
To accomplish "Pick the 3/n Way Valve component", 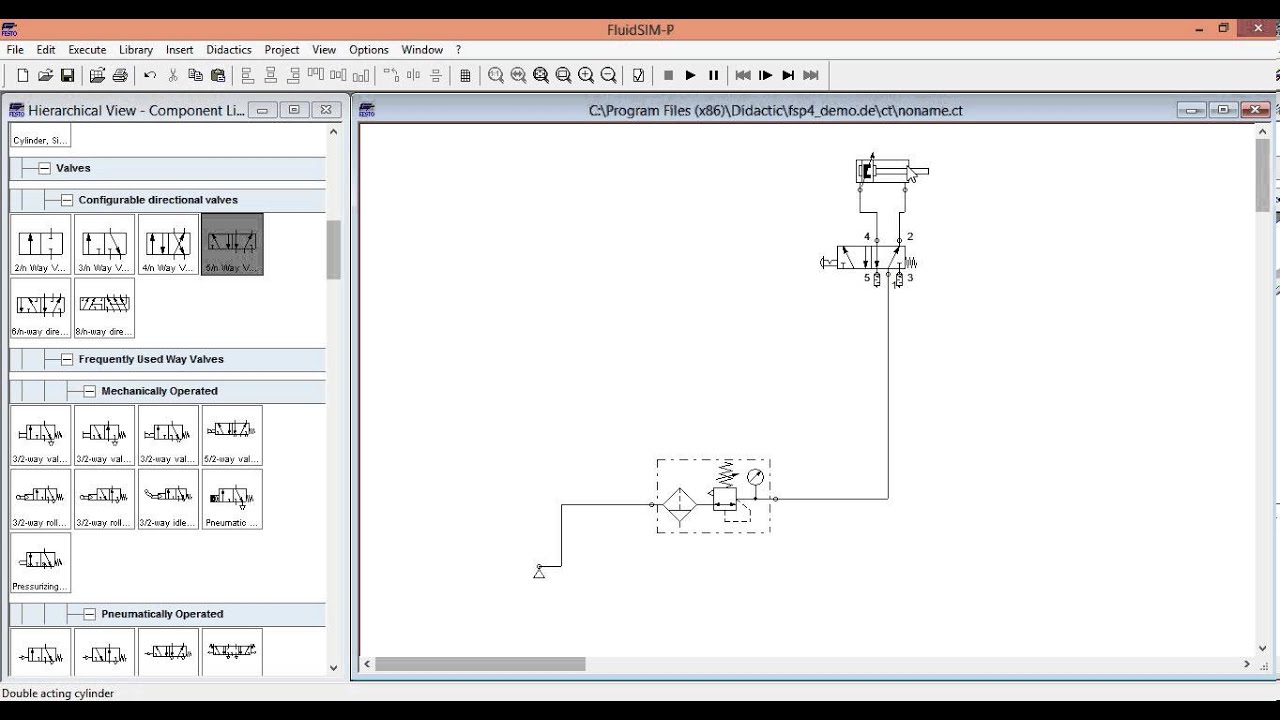I will coord(105,245).
